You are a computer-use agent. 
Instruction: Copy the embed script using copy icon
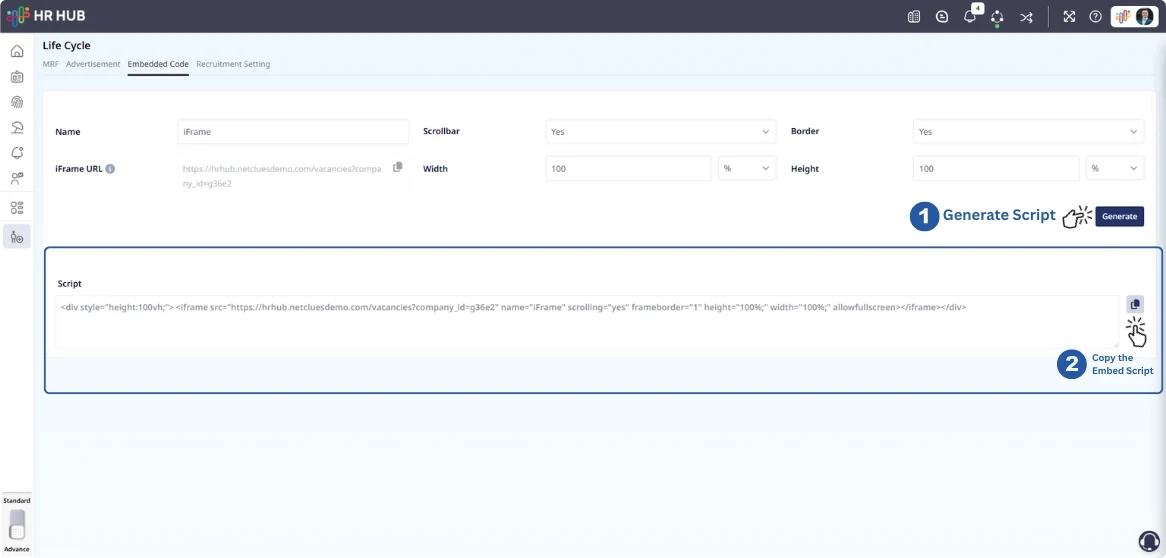[1135, 304]
